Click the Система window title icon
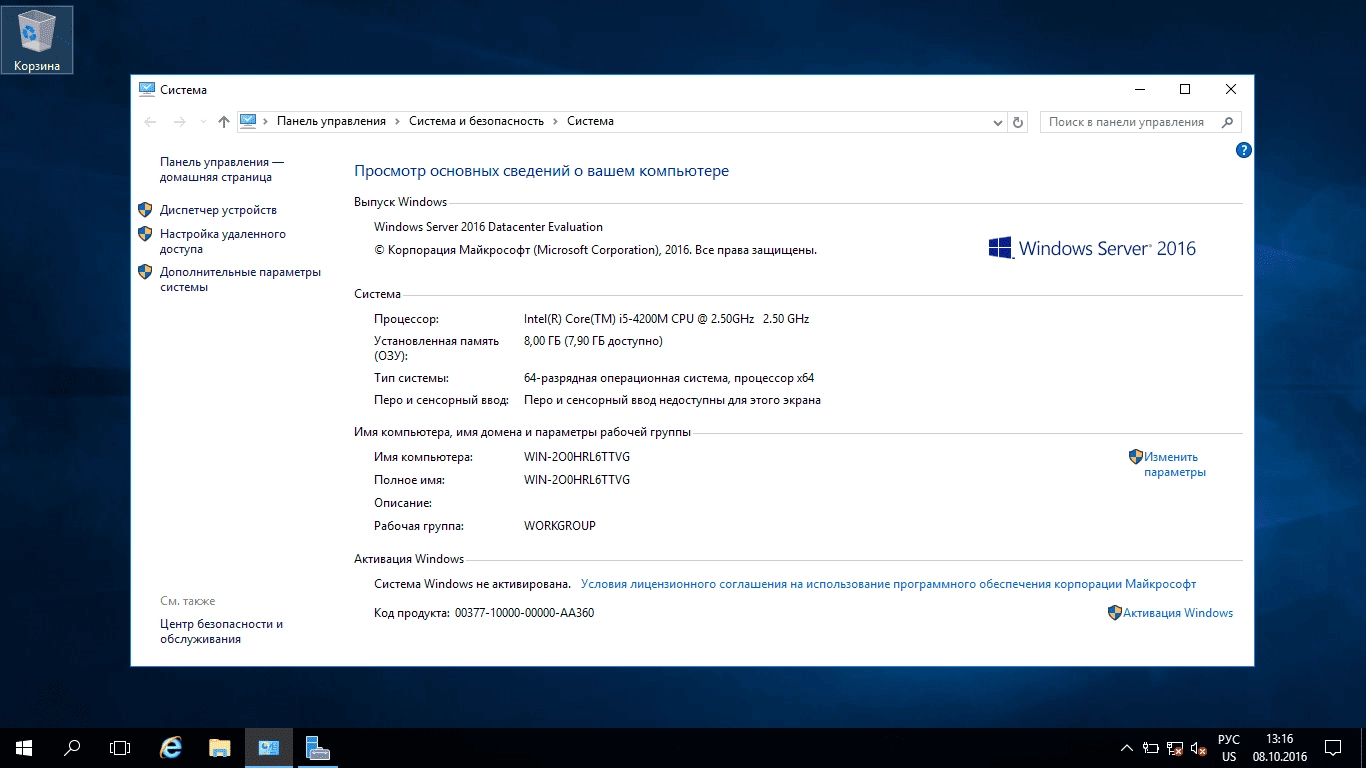The width and height of the screenshot is (1366, 768). point(147,89)
